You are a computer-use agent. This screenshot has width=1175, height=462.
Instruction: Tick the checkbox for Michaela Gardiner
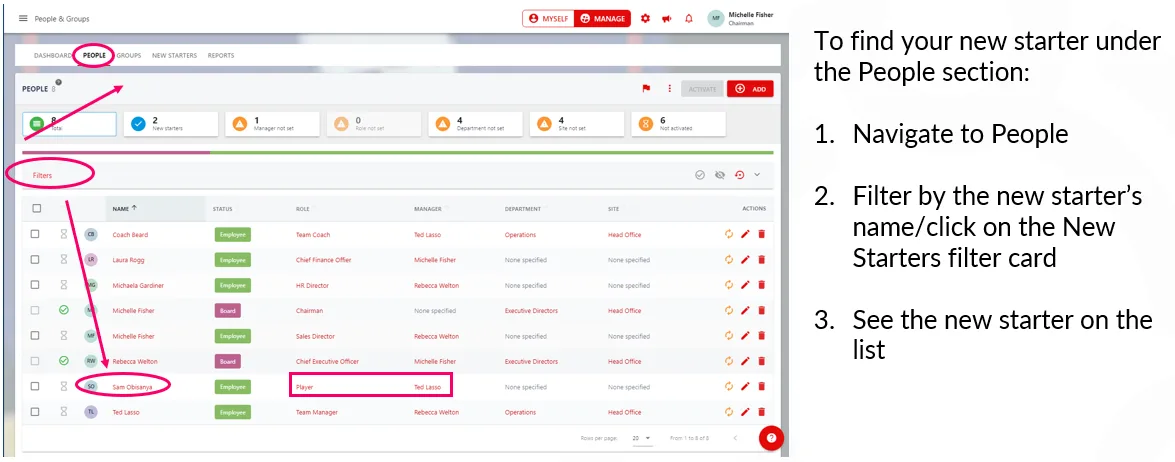35,285
